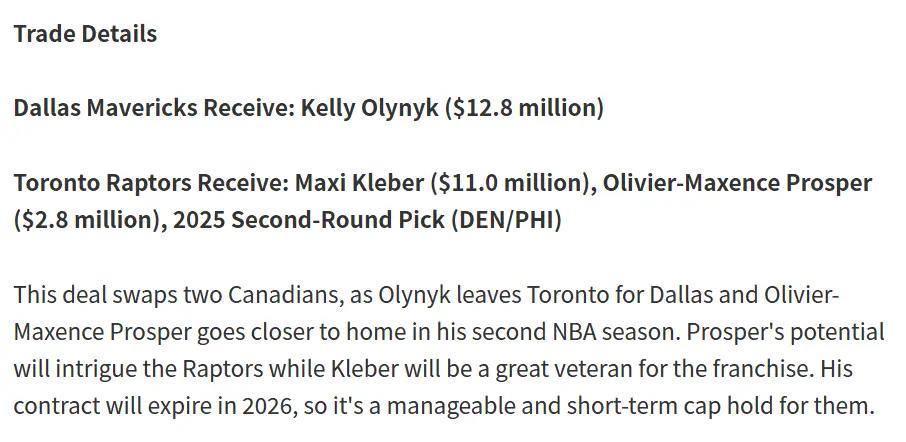Screen dimensions: 906x442
Task: Click the bold name 'Olivier-Maxence Prosper'
Action: pyautogui.click(x=738, y=183)
